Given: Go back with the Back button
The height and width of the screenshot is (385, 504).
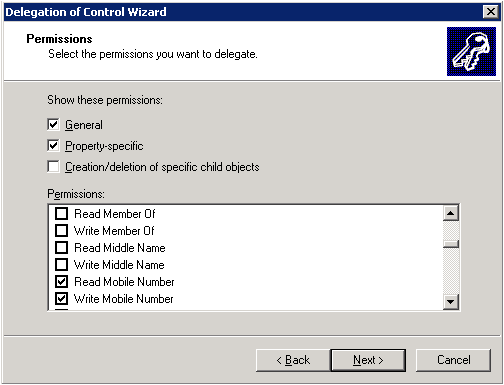Looking at the screenshot, I should pos(293,360).
